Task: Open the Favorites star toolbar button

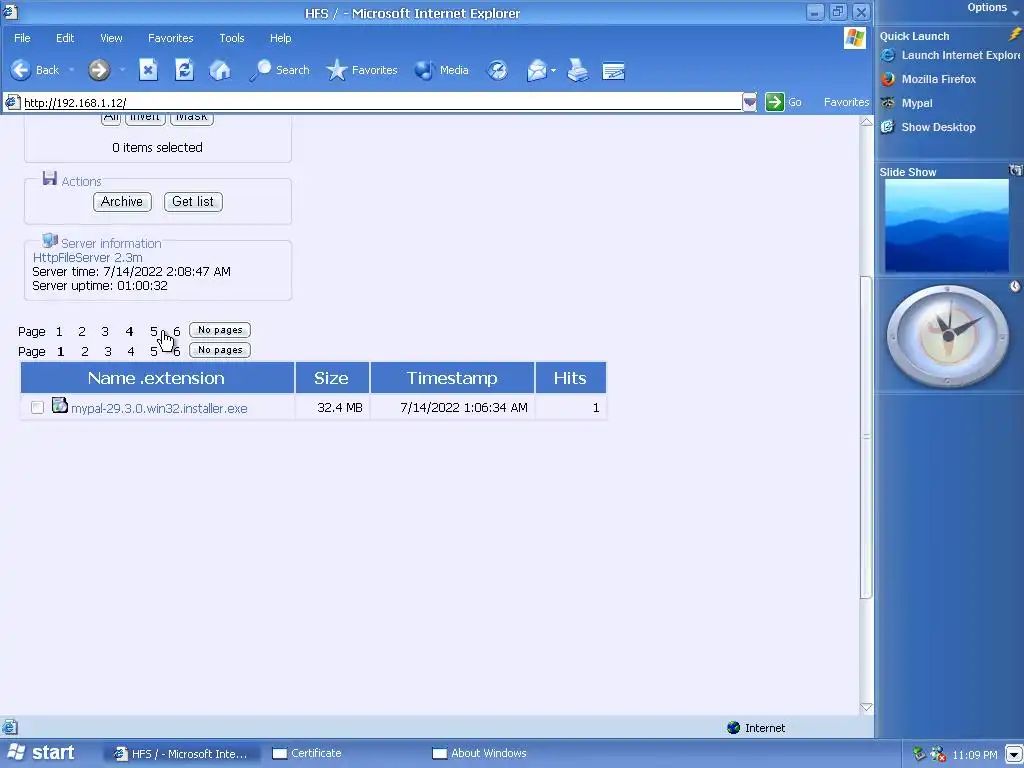Action: point(361,70)
